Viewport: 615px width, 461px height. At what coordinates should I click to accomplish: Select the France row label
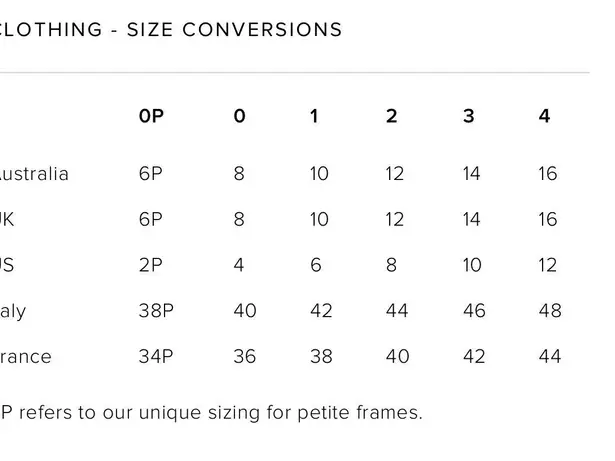(x=25, y=357)
